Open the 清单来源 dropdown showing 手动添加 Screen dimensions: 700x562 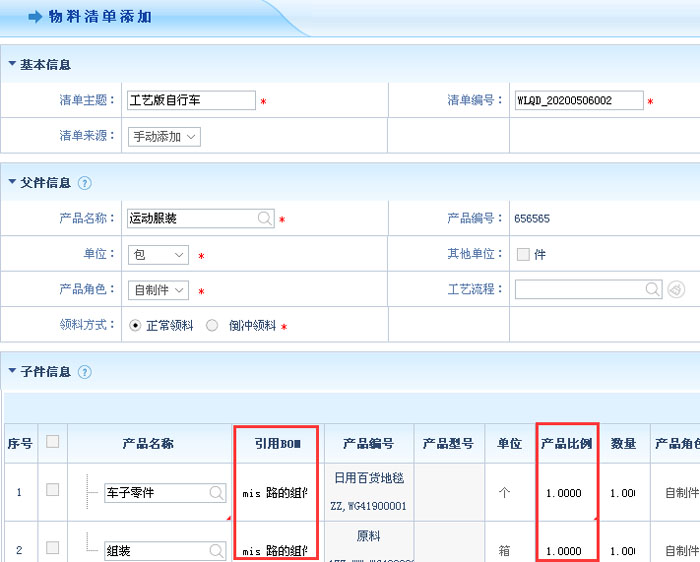(x=165, y=136)
